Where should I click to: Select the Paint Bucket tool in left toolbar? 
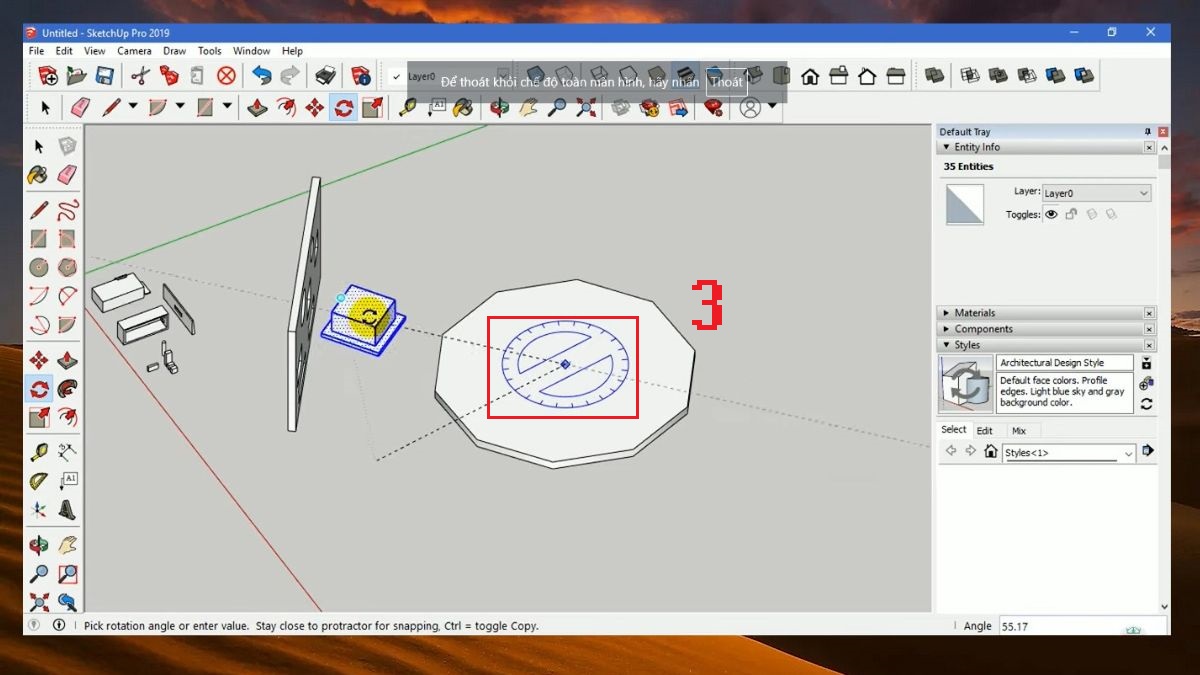[38, 175]
